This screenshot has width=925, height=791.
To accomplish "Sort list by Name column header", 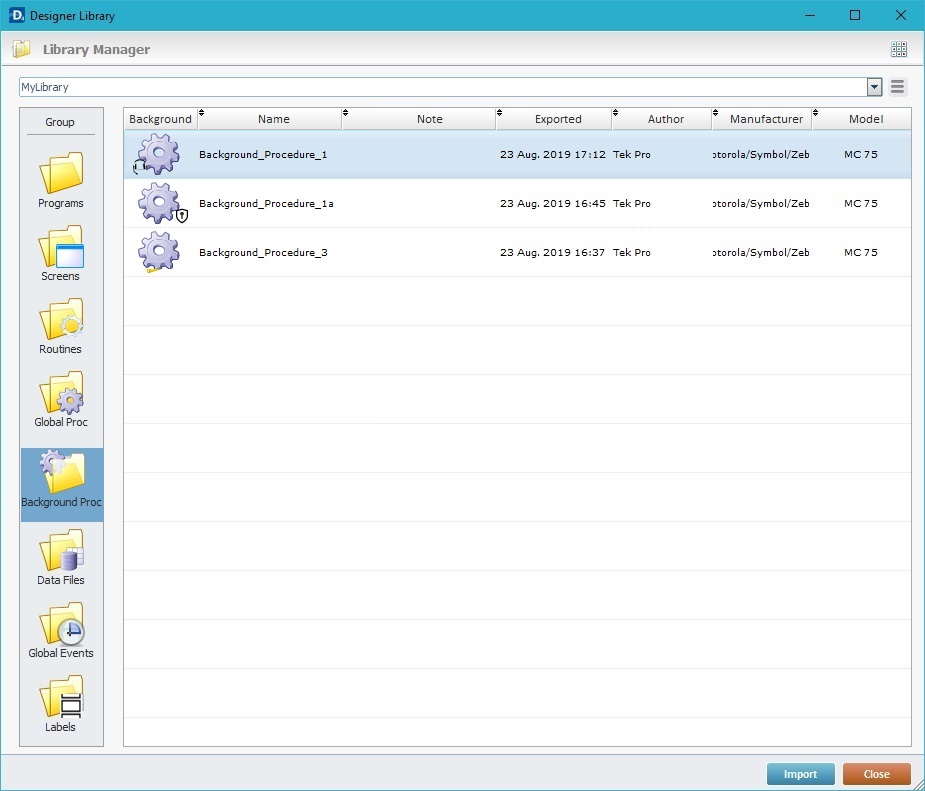I will click(x=273, y=119).
